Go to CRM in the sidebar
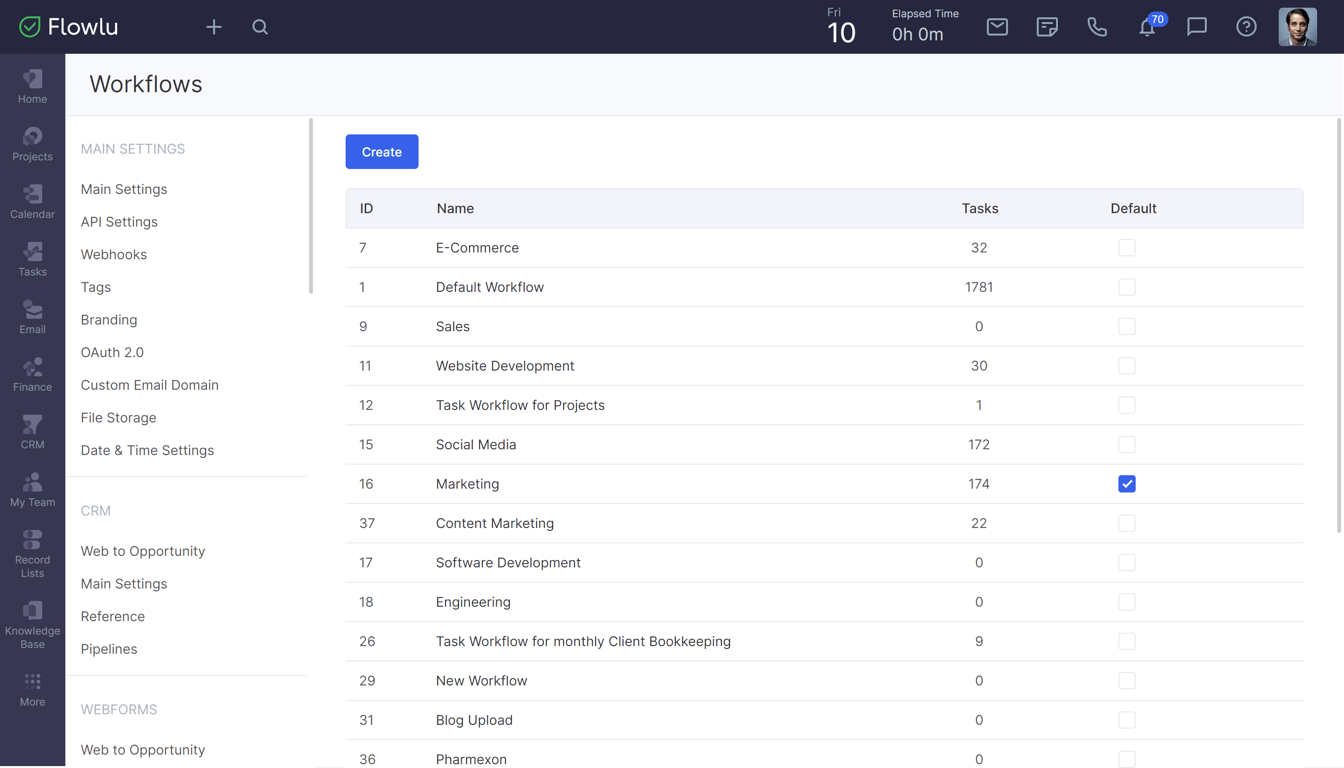 point(32,432)
